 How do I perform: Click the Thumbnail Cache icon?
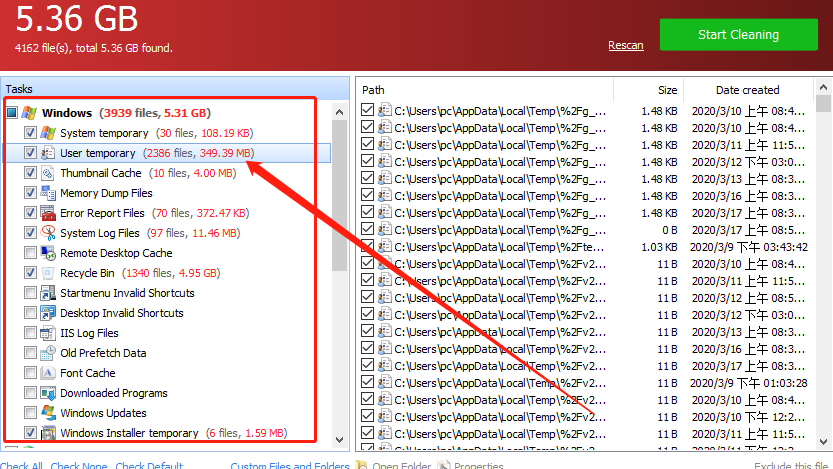48,173
